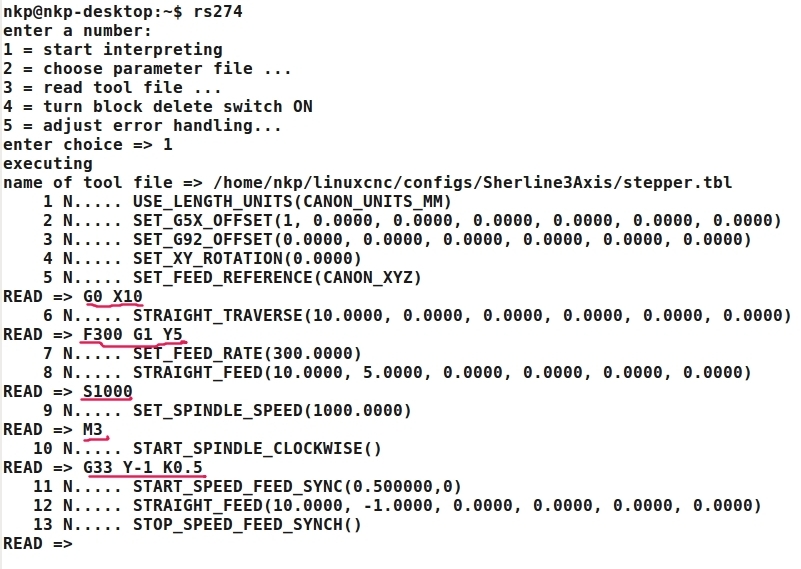Click the underlined S1000 command
Image resolution: width=801 pixels, height=569 pixels.
pos(108,392)
